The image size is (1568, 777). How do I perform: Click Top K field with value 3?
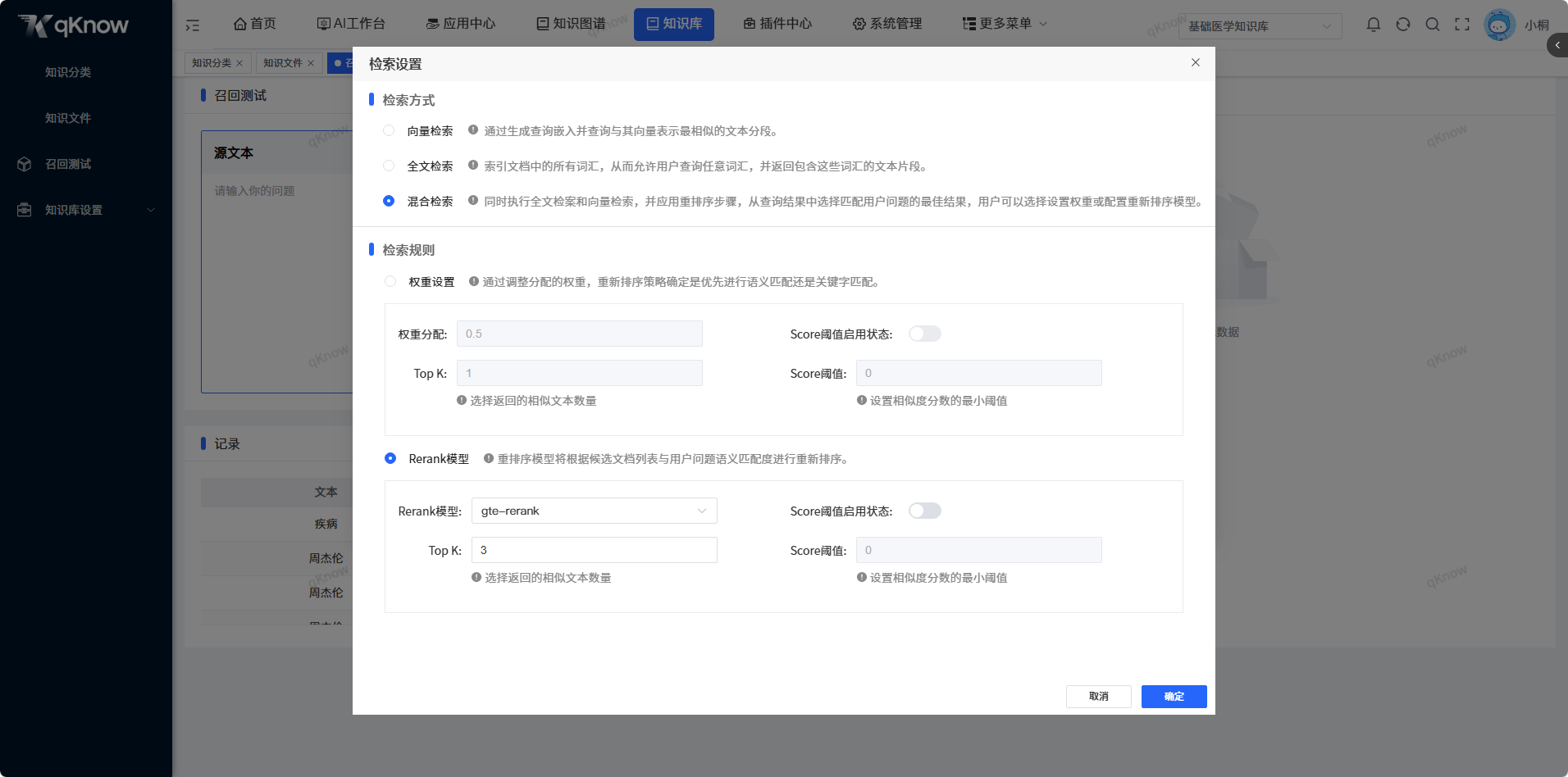pos(595,550)
